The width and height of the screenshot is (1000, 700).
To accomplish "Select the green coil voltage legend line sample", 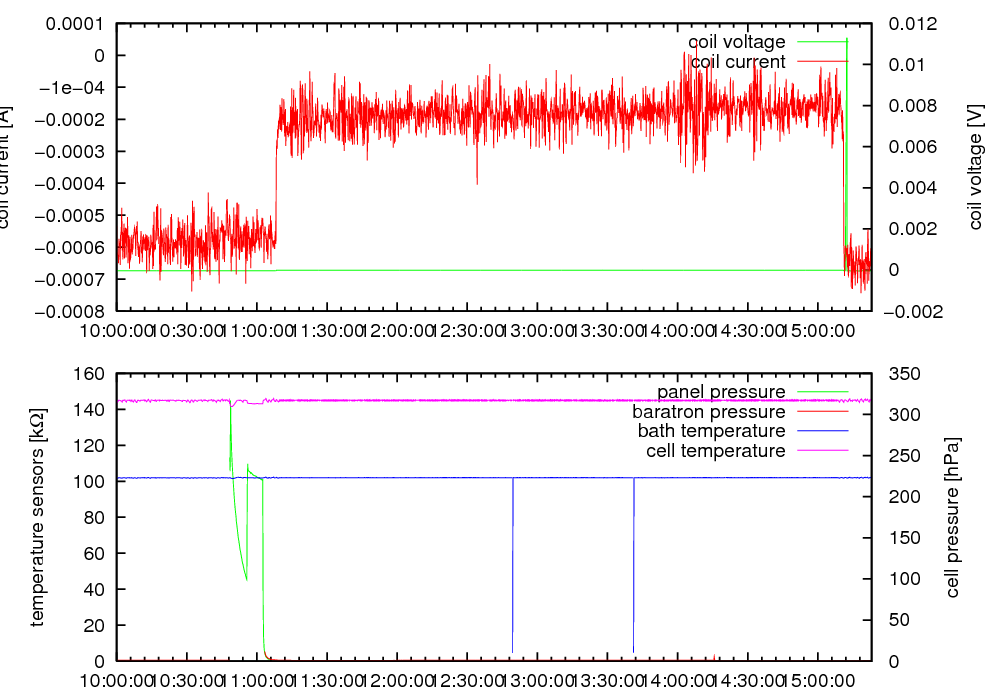I will (x=820, y=42).
